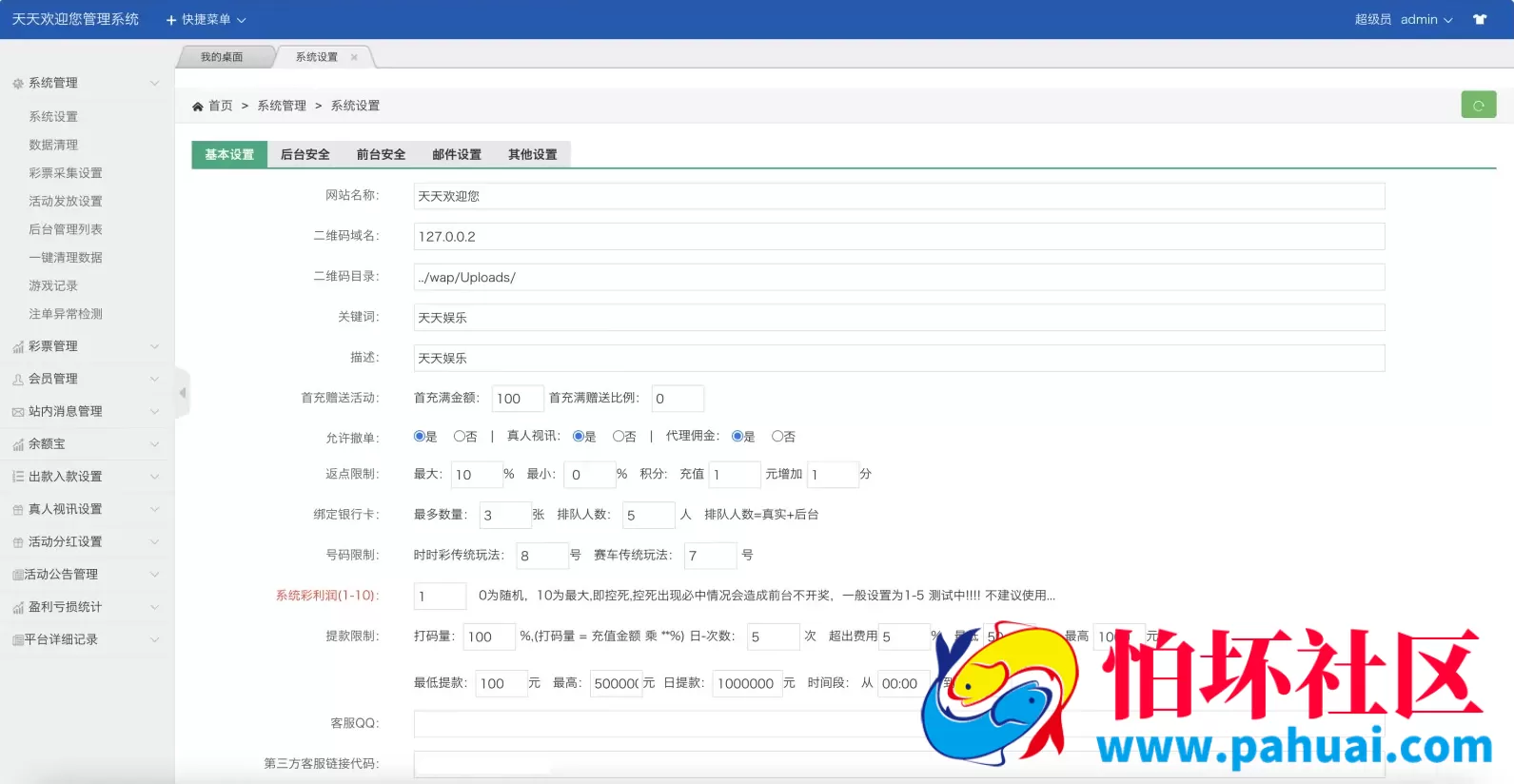Open 注单异常检测 in the sidebar

click(66, 314)
